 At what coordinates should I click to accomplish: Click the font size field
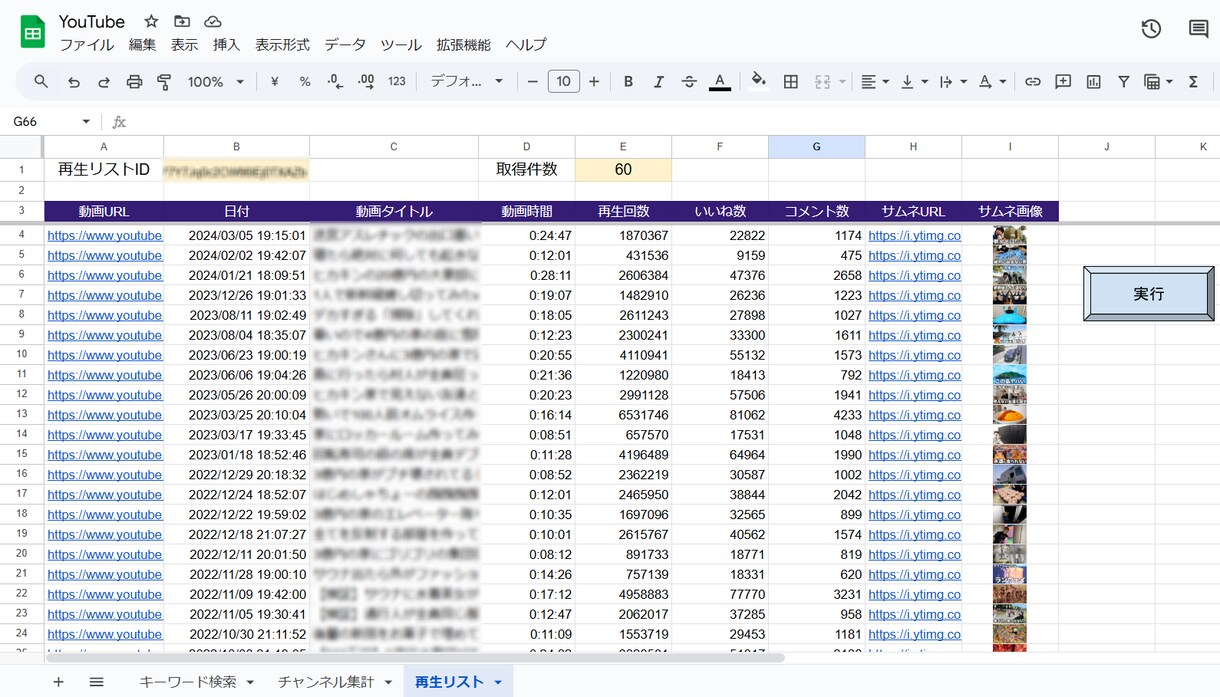(564, 82)
